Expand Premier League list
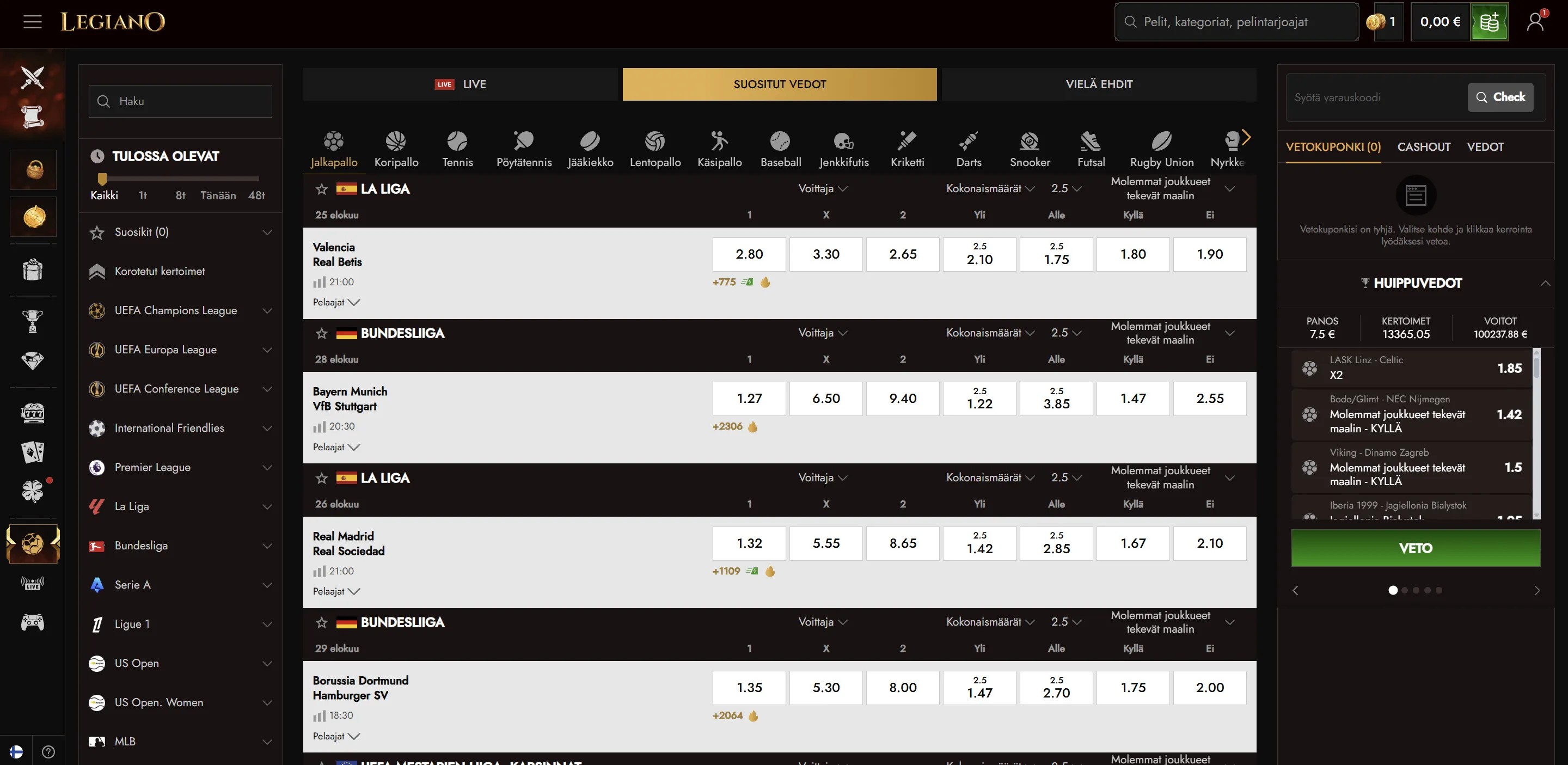The image size is (1568, 765). (x=180, y=467)
